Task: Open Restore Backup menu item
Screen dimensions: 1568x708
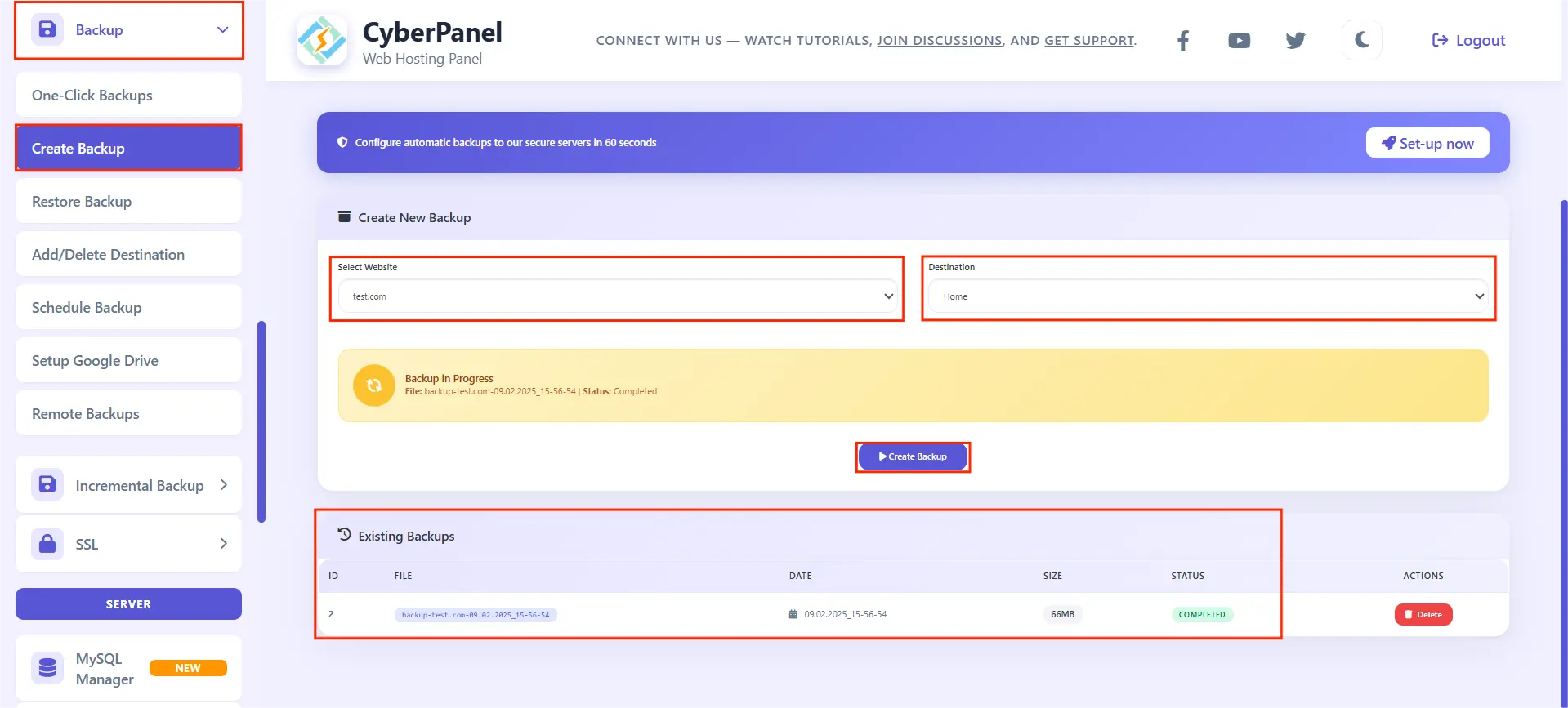Action: pyautogui.click(x=128, y=201)
